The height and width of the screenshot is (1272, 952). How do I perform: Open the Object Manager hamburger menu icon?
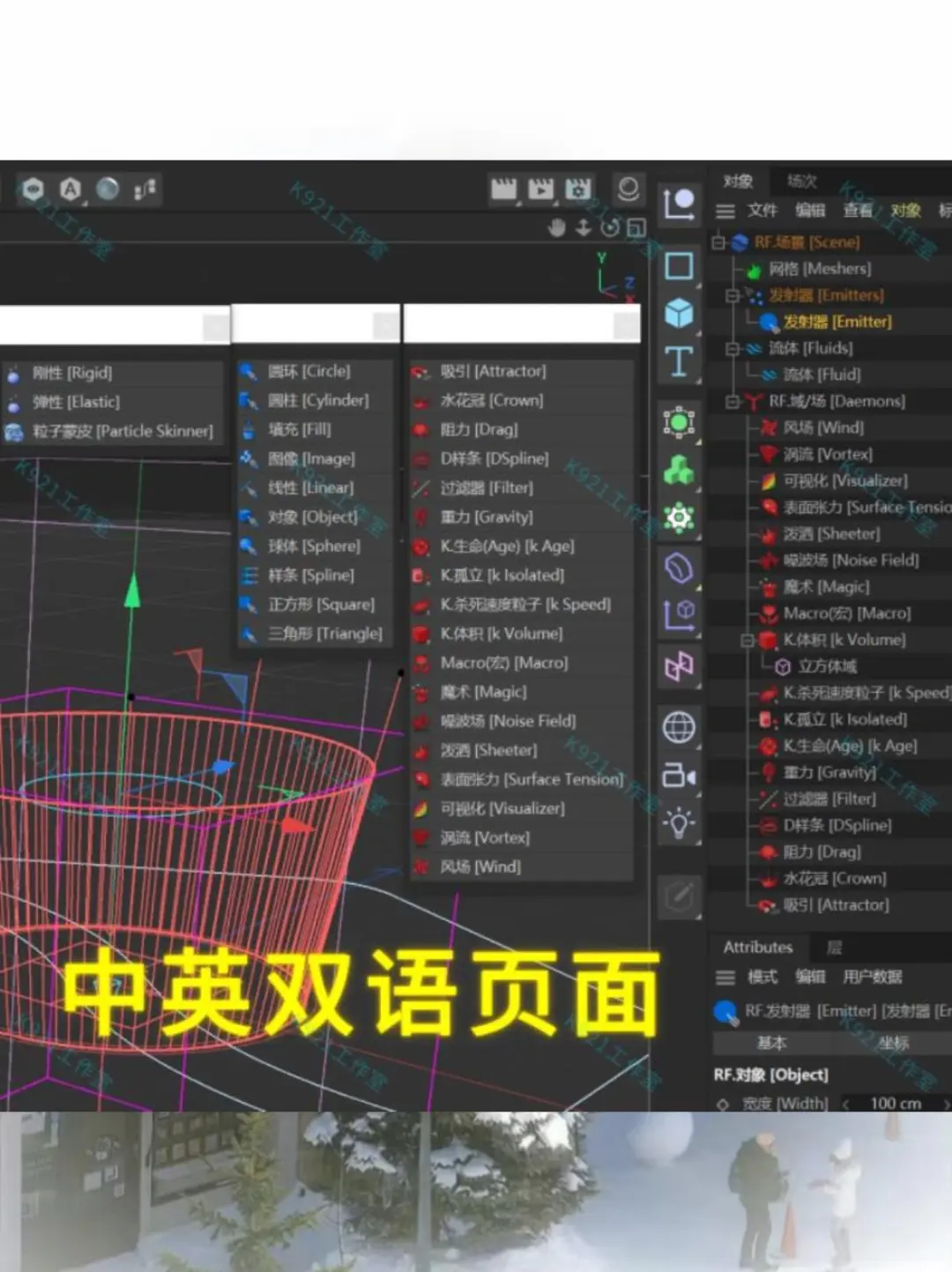click(x=725, y=211)
